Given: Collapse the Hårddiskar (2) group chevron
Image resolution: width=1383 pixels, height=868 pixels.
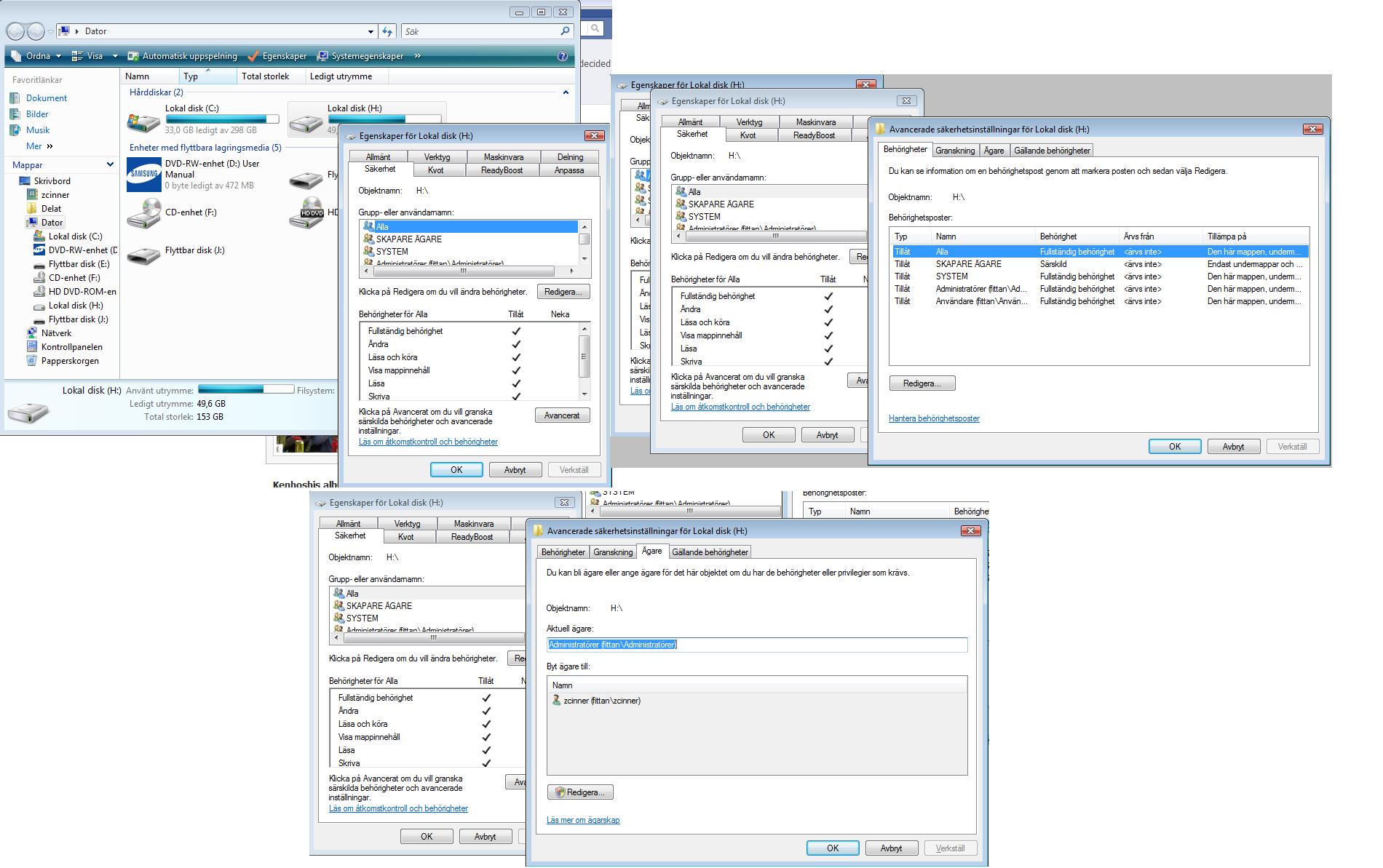Looking at the screenshot, I should pos(566,92).
